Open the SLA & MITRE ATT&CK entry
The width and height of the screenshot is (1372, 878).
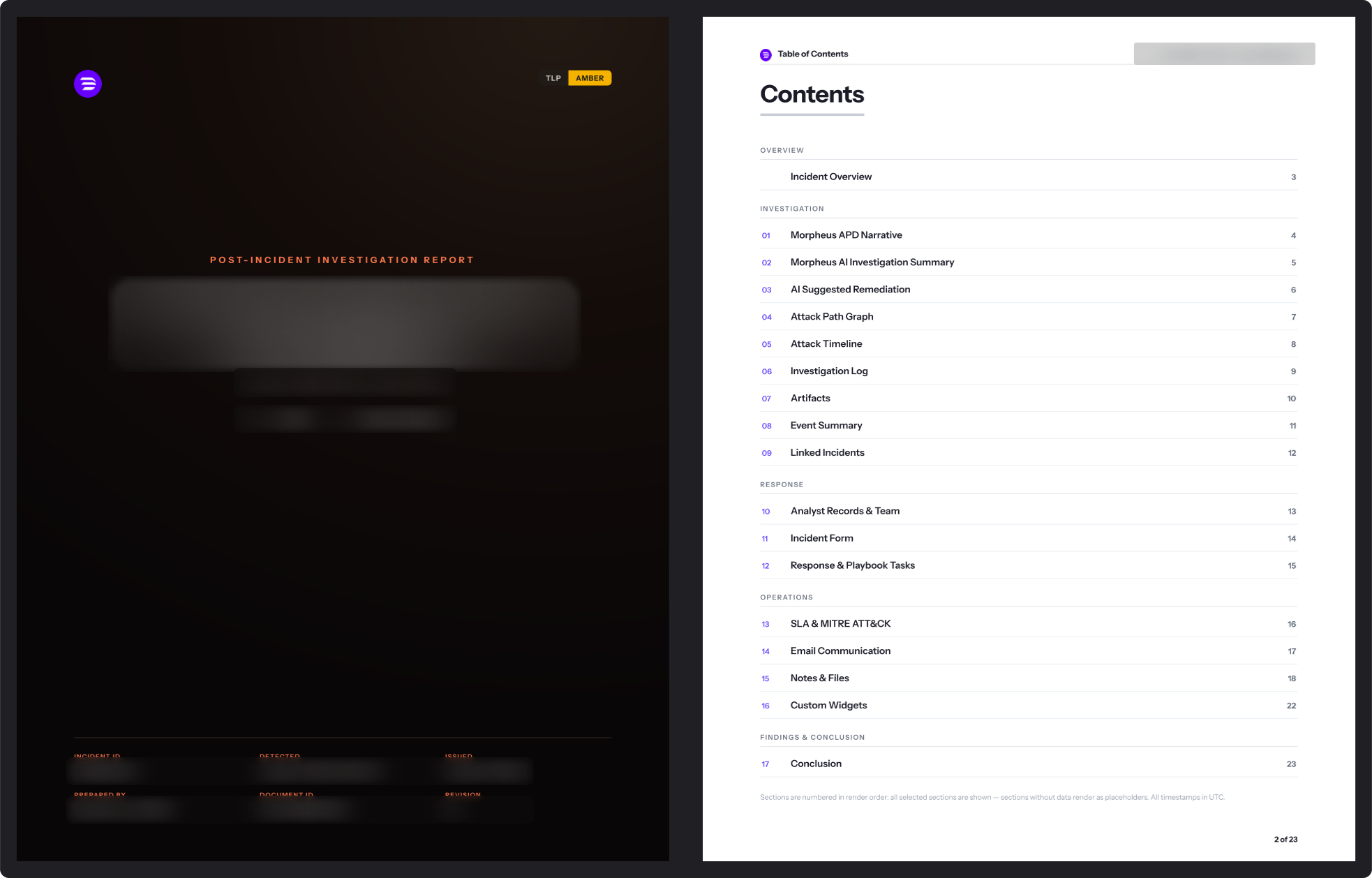(x=1029, y=624)
